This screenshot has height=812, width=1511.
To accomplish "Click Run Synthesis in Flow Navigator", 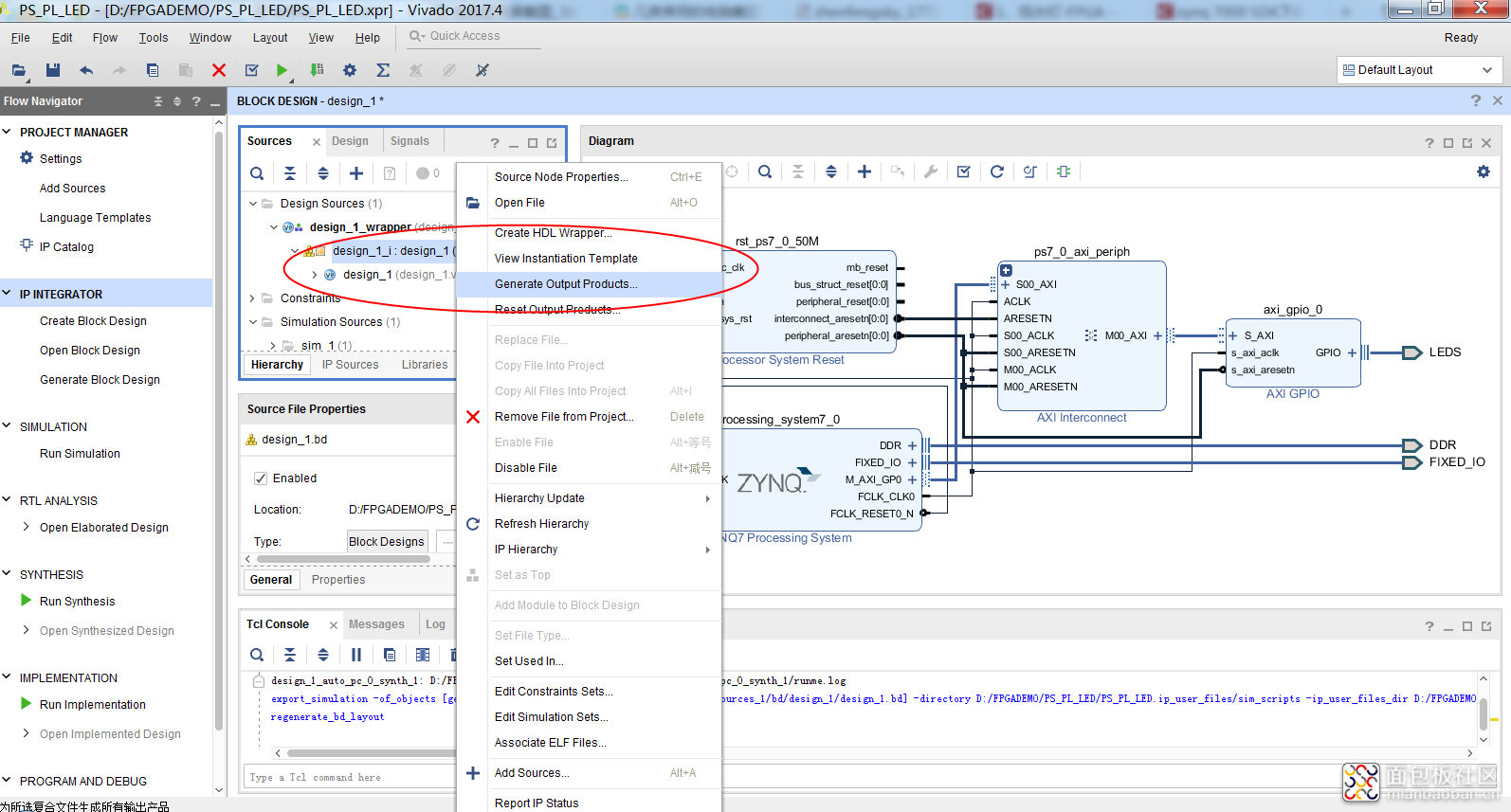I will 77,602.
